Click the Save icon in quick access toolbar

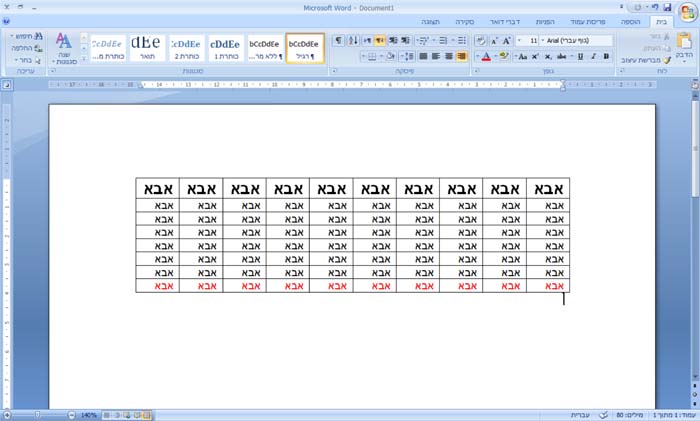(x=667, y=7)
